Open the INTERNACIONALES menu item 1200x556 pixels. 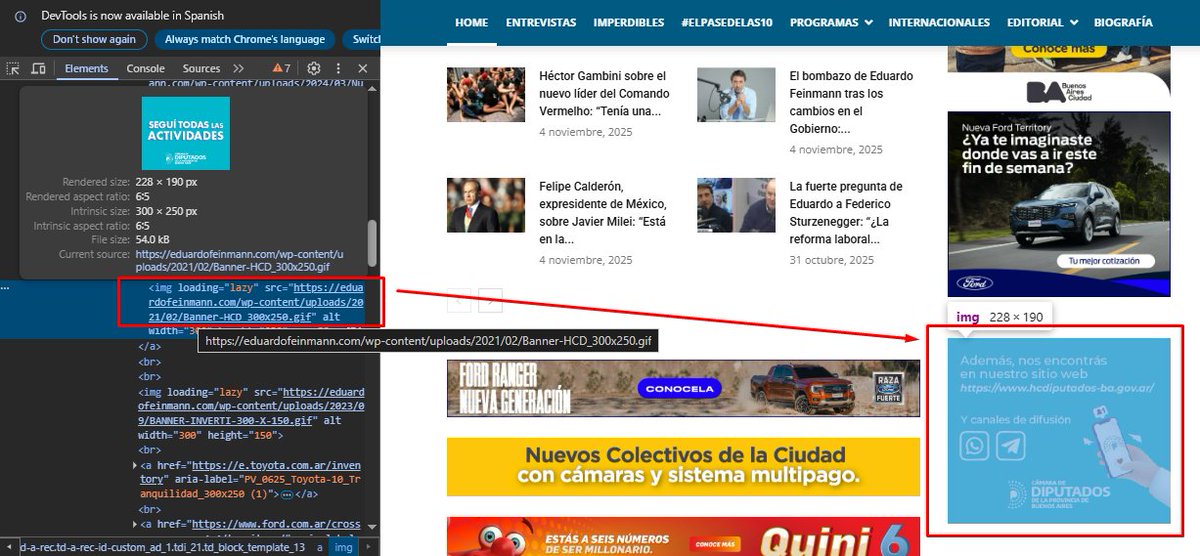[x=939, y=22]
